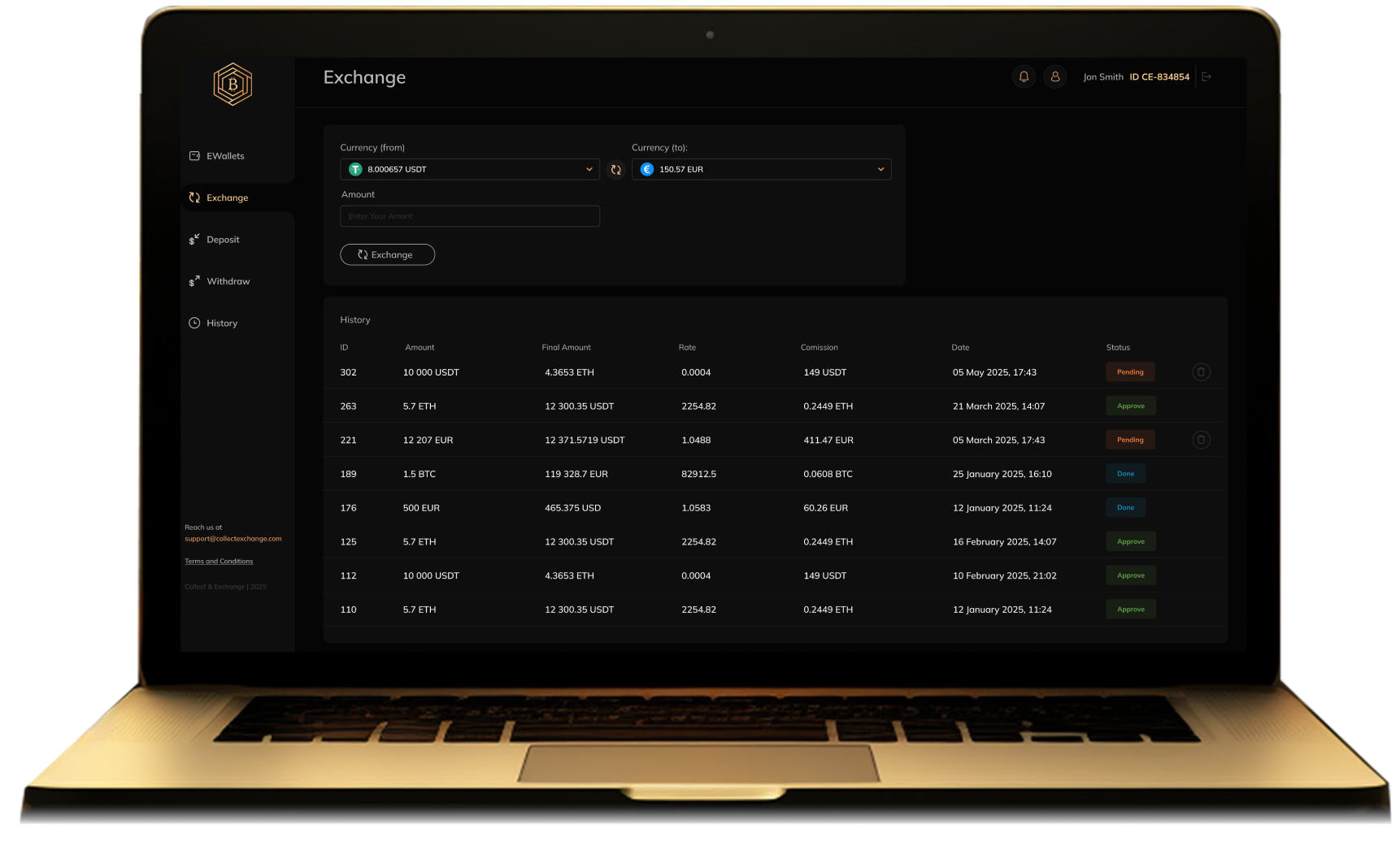Click the Euro coin icon
Viewport: 1400px width, 842px height.
click(x=647, y=169)
